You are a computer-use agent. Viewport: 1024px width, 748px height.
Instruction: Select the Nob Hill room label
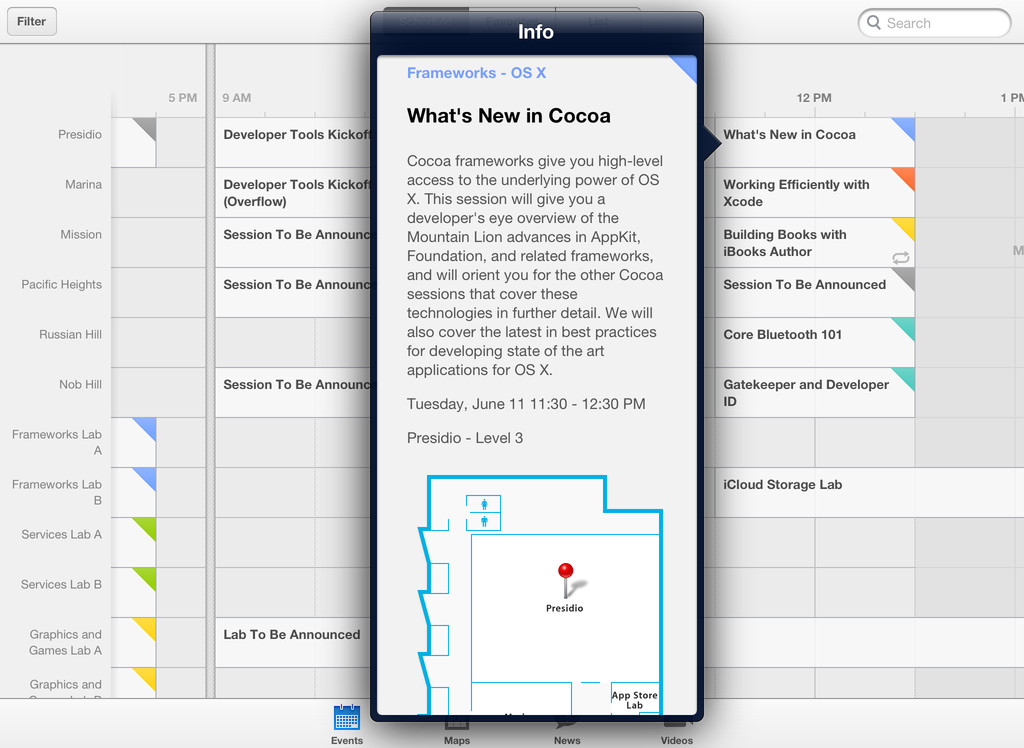(80, 385)
